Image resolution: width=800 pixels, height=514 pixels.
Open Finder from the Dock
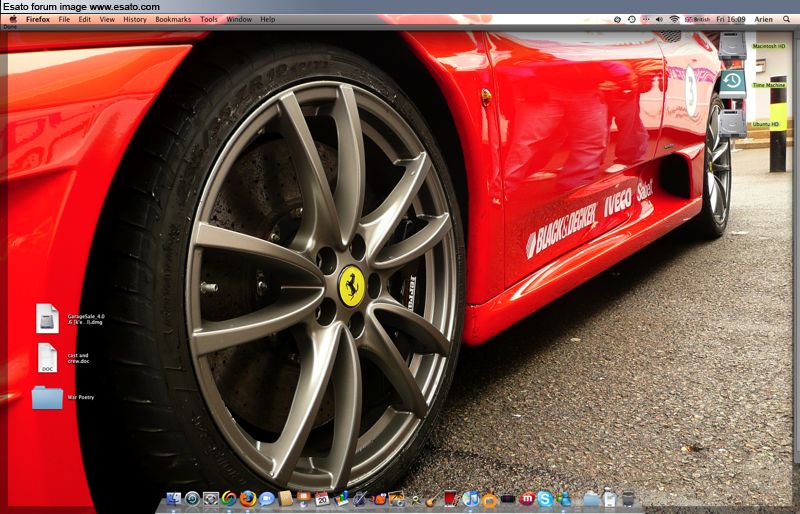(174, 498)
